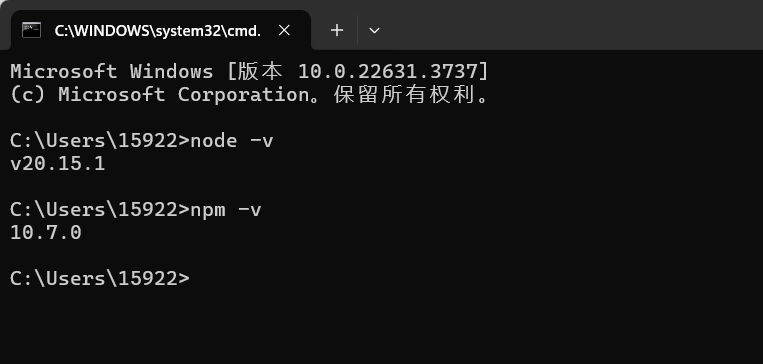Open a new tab with the plus icon

click(337, 31)
